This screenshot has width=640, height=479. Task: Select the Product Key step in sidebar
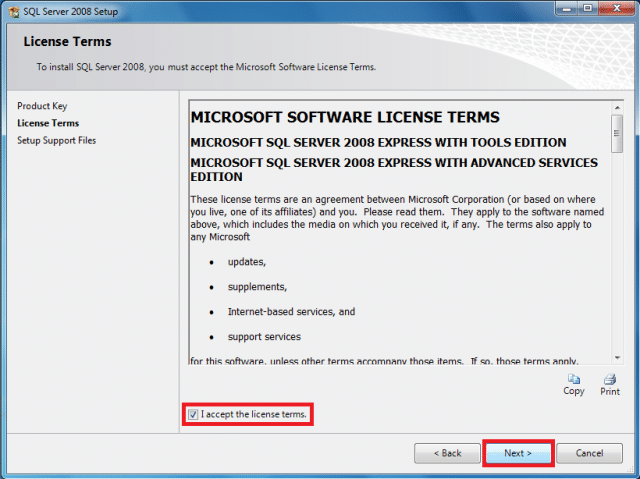42,106
